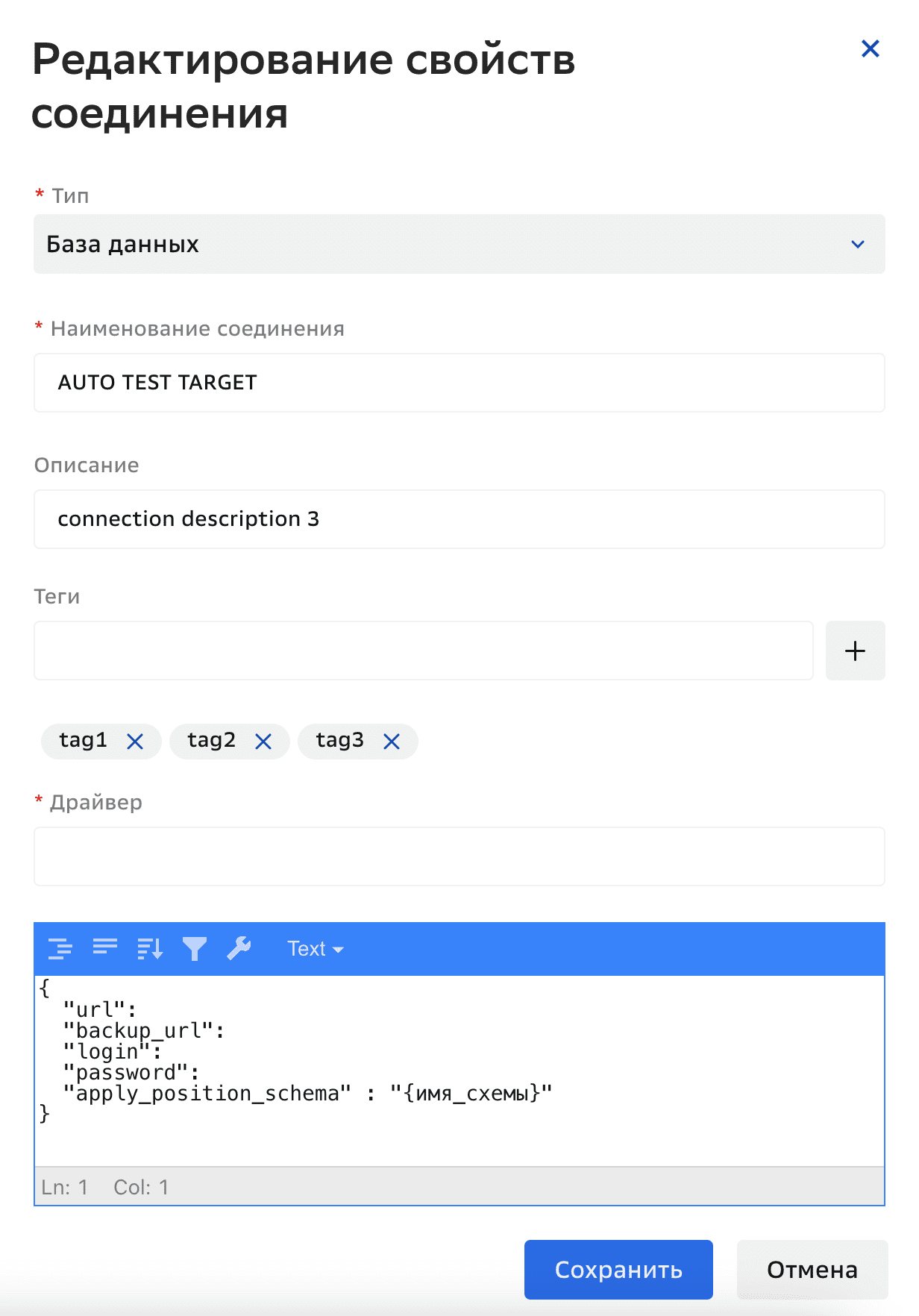Screen dimensions: 919x1316
Task: Click the sort contents icon in editor
Action: tap(150, 948)
